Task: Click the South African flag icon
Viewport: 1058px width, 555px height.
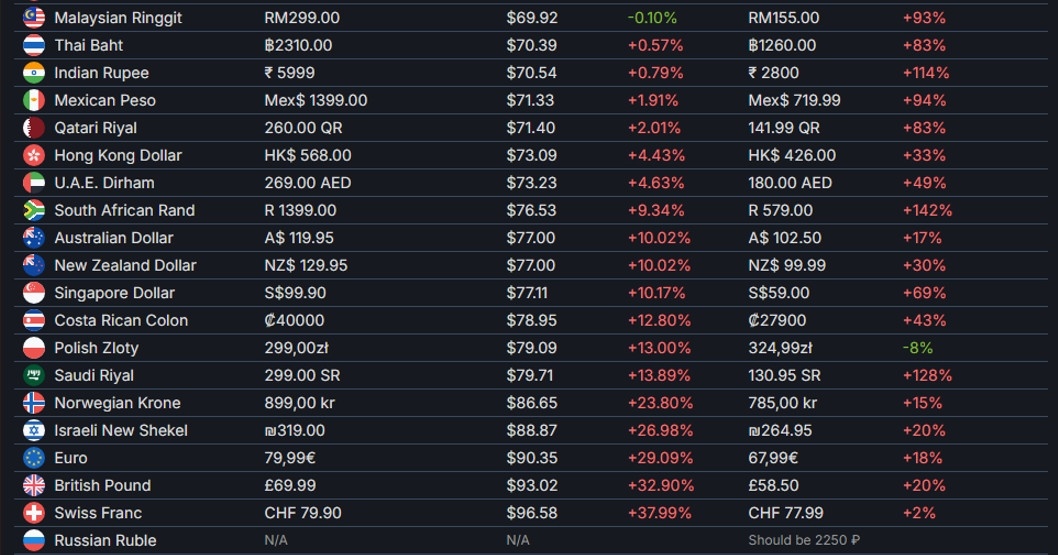Action: coord(34,210)
